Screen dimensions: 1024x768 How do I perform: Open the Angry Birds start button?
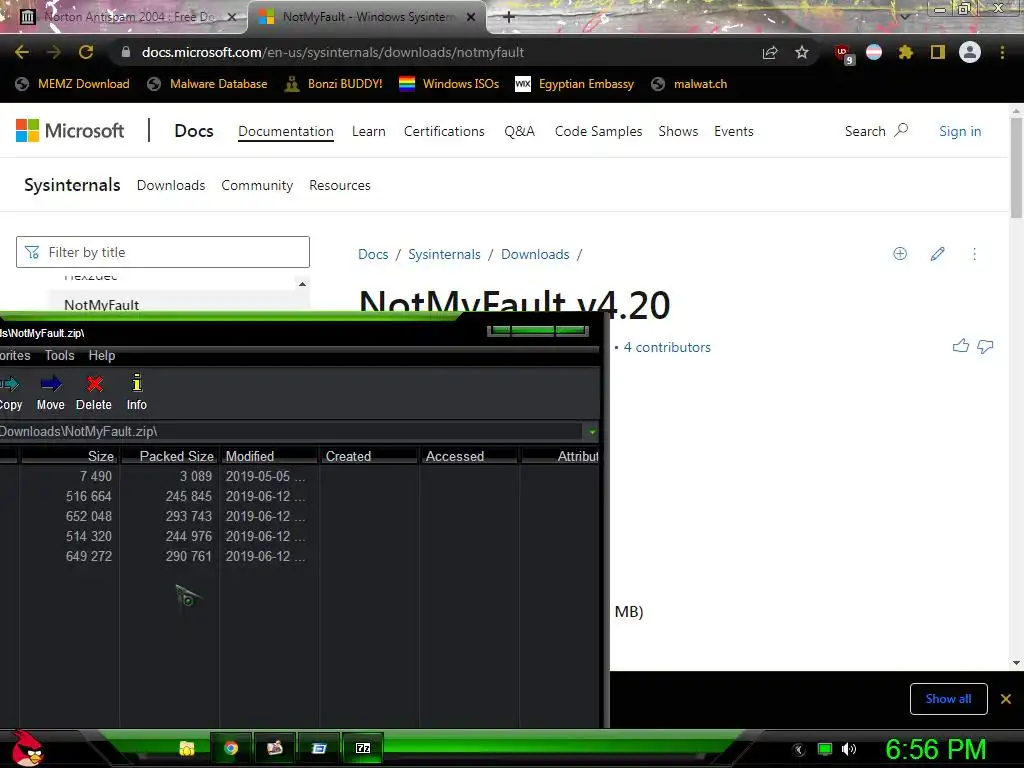27,748
